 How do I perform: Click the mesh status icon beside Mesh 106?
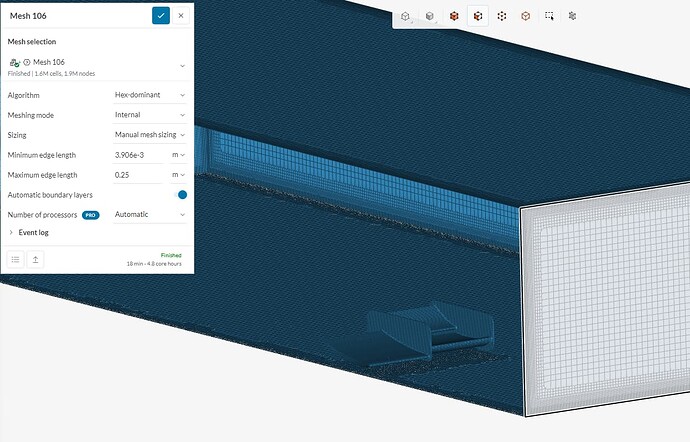(x=15, y=63)
